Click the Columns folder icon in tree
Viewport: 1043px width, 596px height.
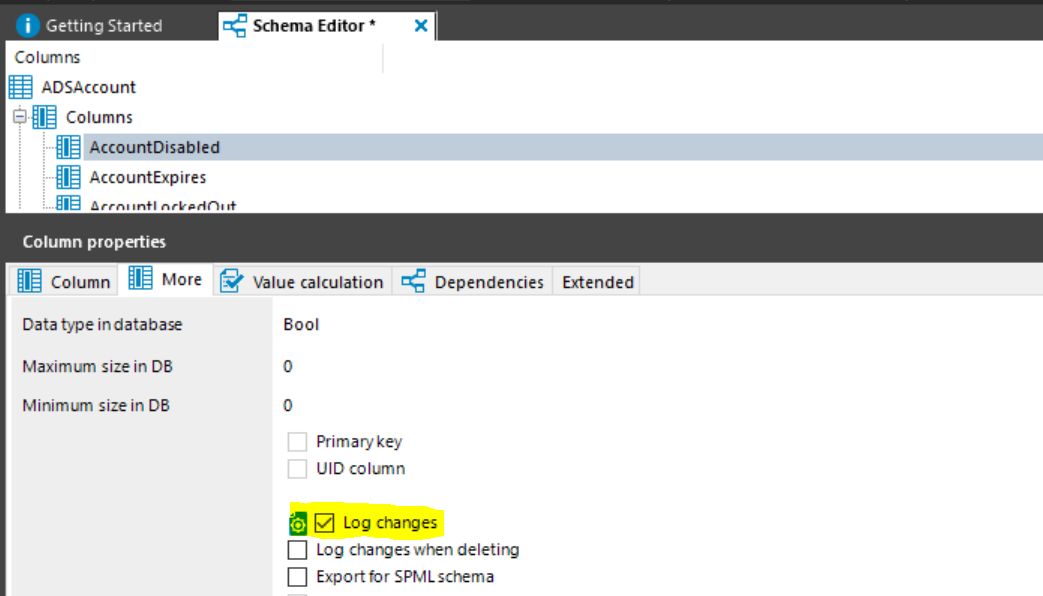(45, 117)
